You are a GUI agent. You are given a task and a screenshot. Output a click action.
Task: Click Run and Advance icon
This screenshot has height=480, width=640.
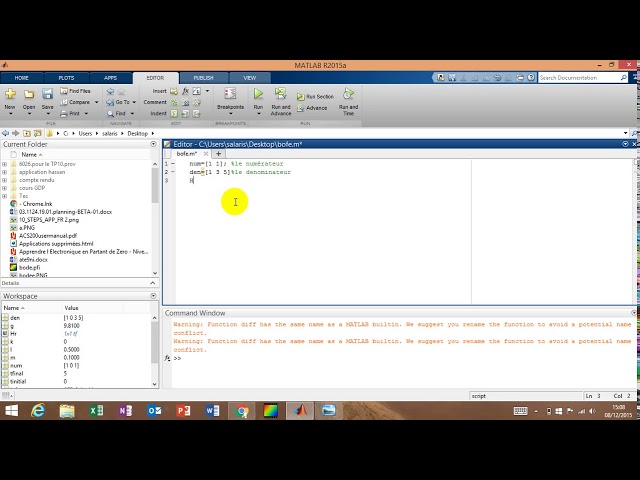pyautogui.click(x=280, y=94)
